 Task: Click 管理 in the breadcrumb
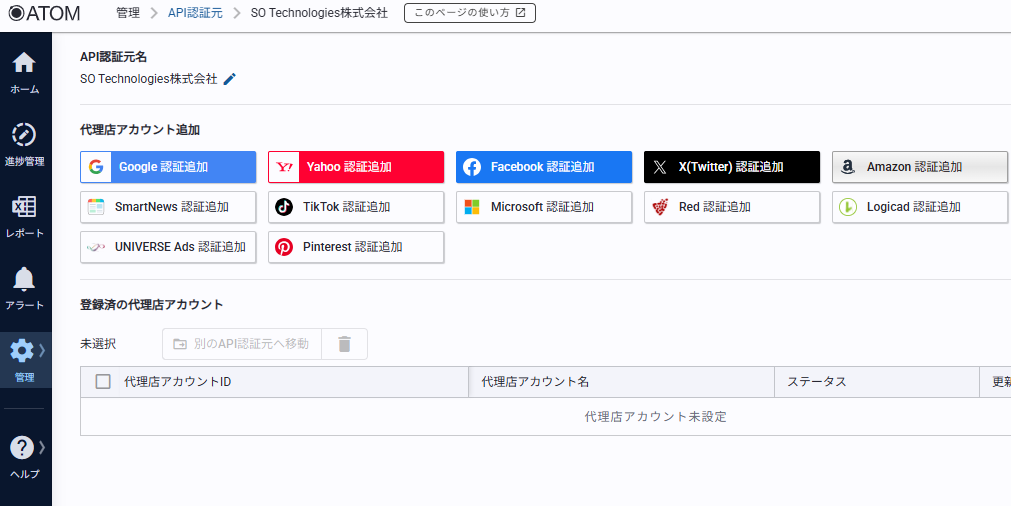tap(128, 13)
